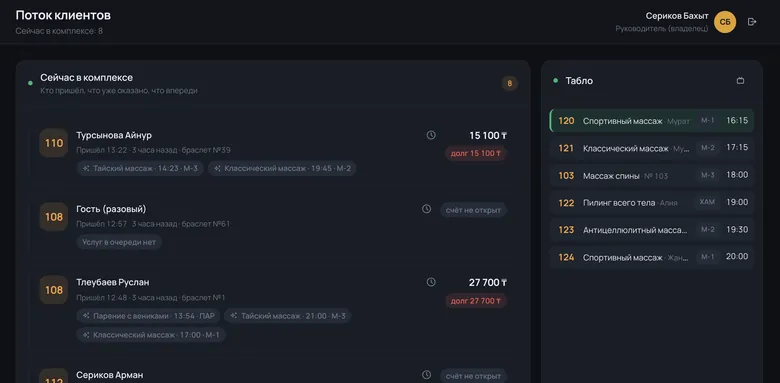Select board row 103 Массаж спины
The image size is (780, 383).
652,176
